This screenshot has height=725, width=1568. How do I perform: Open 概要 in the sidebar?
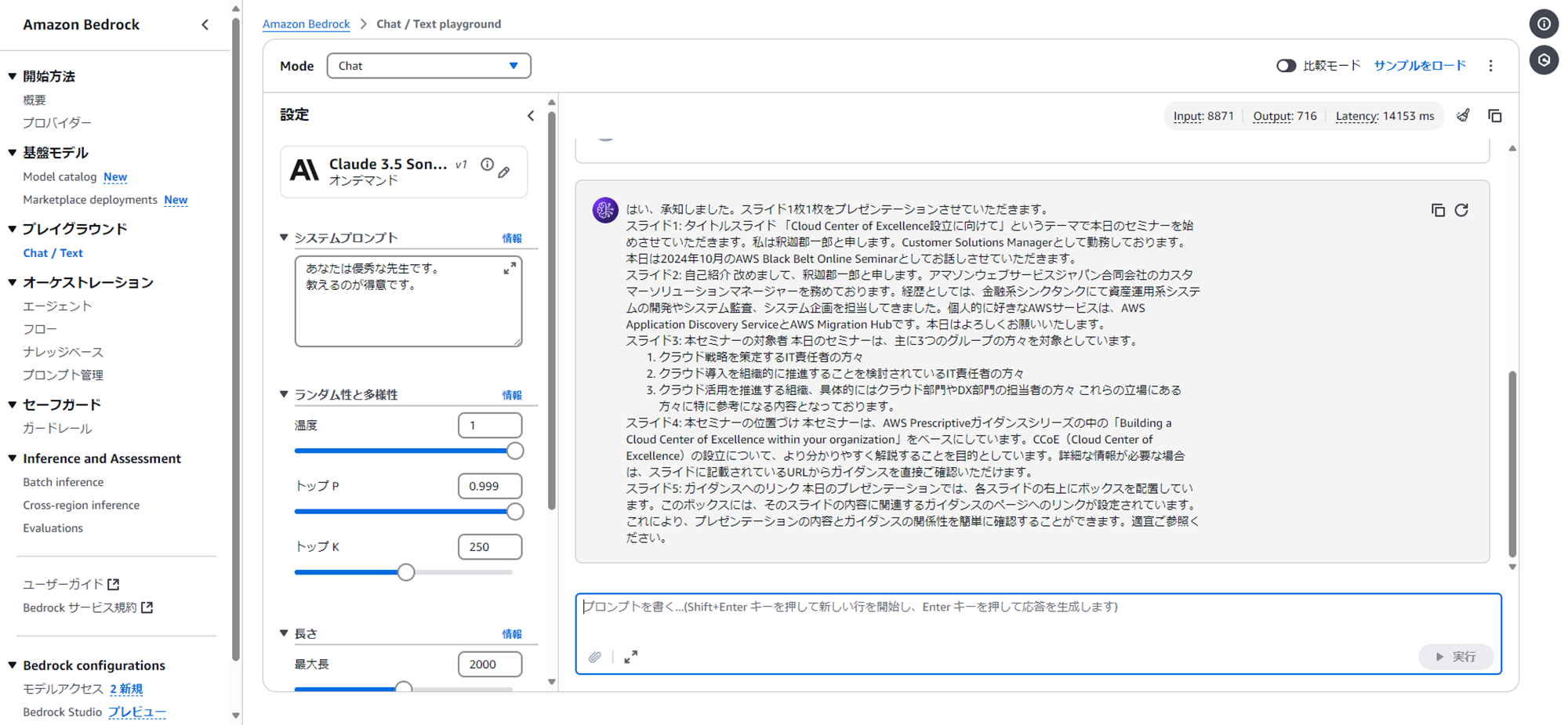pos(34,100)
